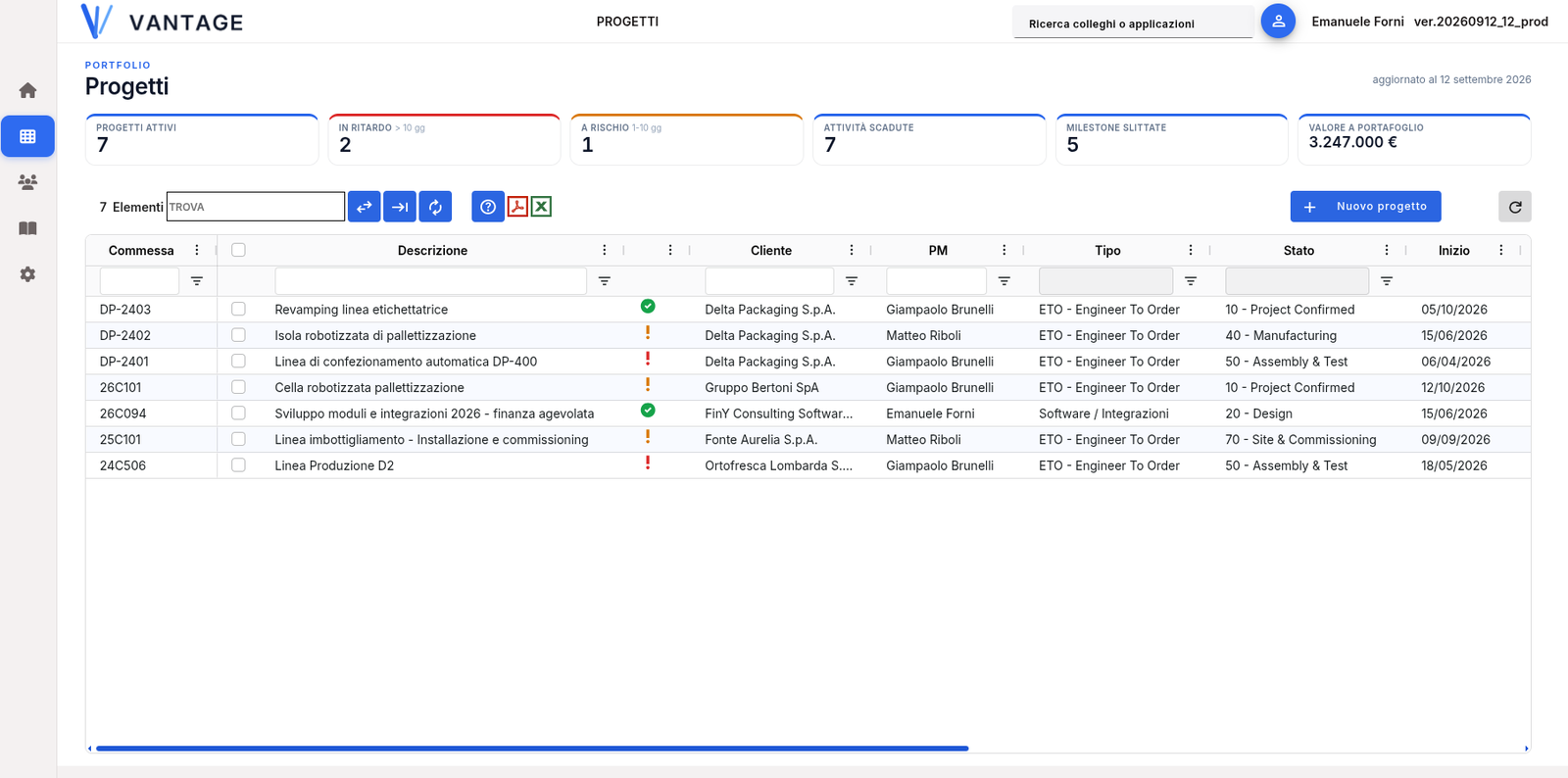
Task: Check the box for Isola robotizzata di pallettizzazione
Action: (x=238, y=335)
